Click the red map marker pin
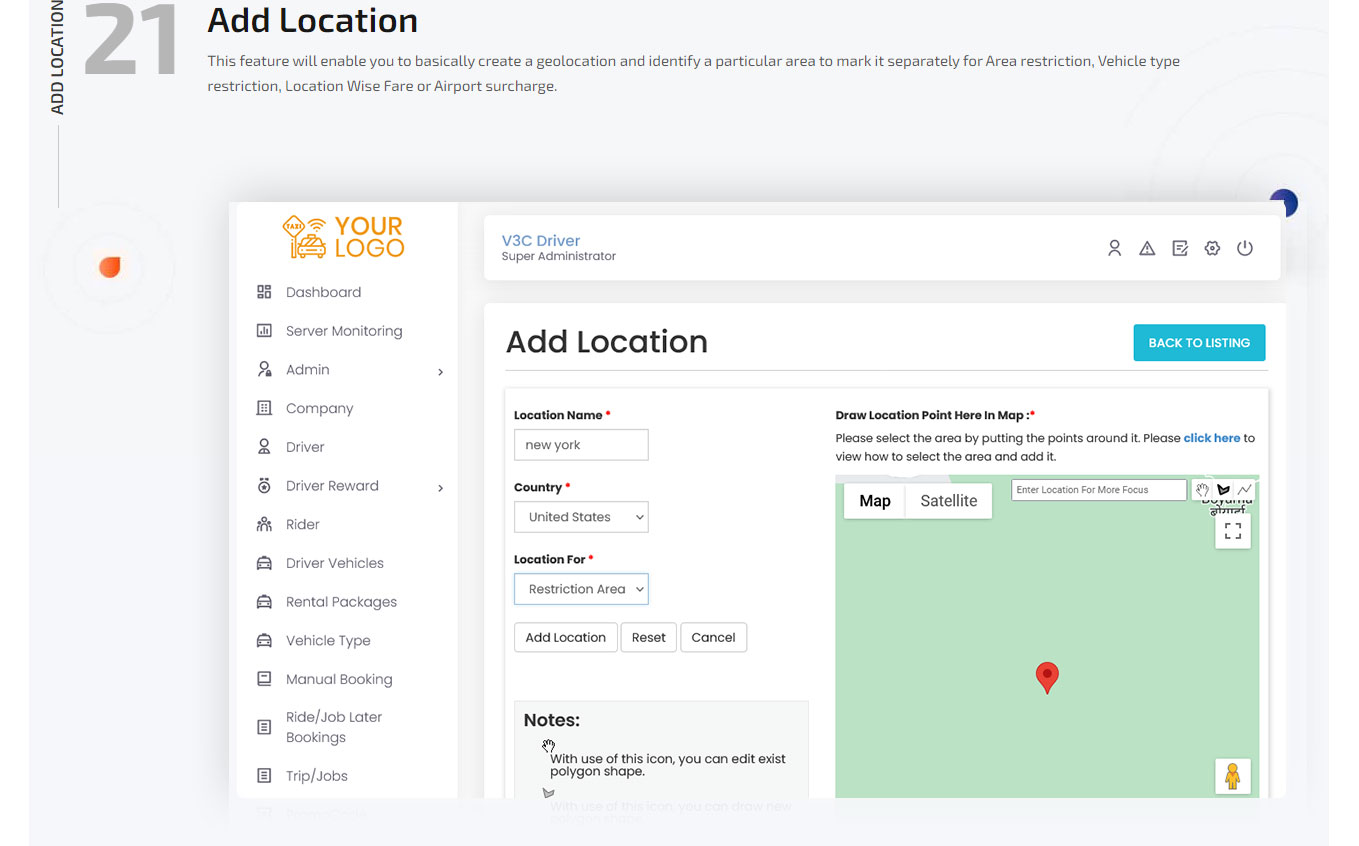This screenshot has width=1359, height=846. coord(1047,677)
